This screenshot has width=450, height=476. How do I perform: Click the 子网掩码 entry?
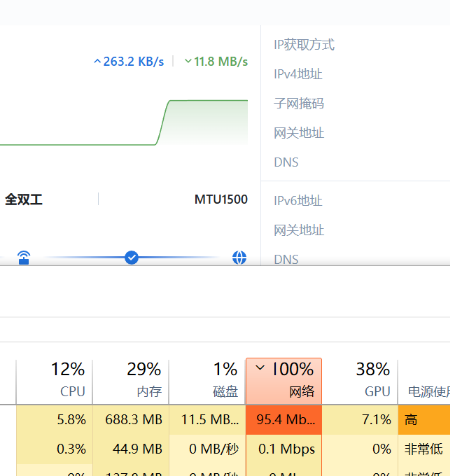pyautogui.click(x=299, y=103)
